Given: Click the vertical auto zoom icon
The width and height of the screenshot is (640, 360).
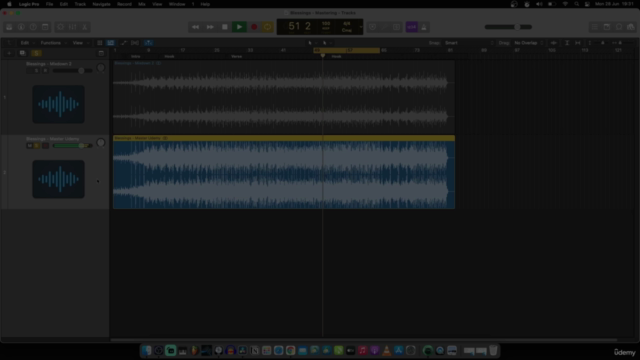Looking at the screenshot, I should [x=567, y=43].
